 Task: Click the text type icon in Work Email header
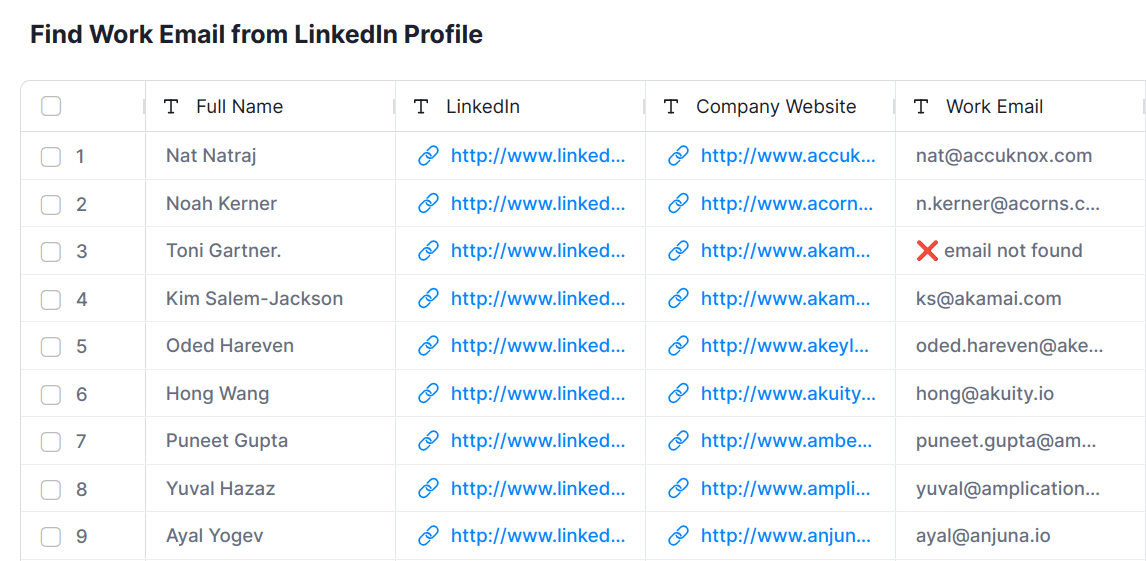click(x=921, y=107)
